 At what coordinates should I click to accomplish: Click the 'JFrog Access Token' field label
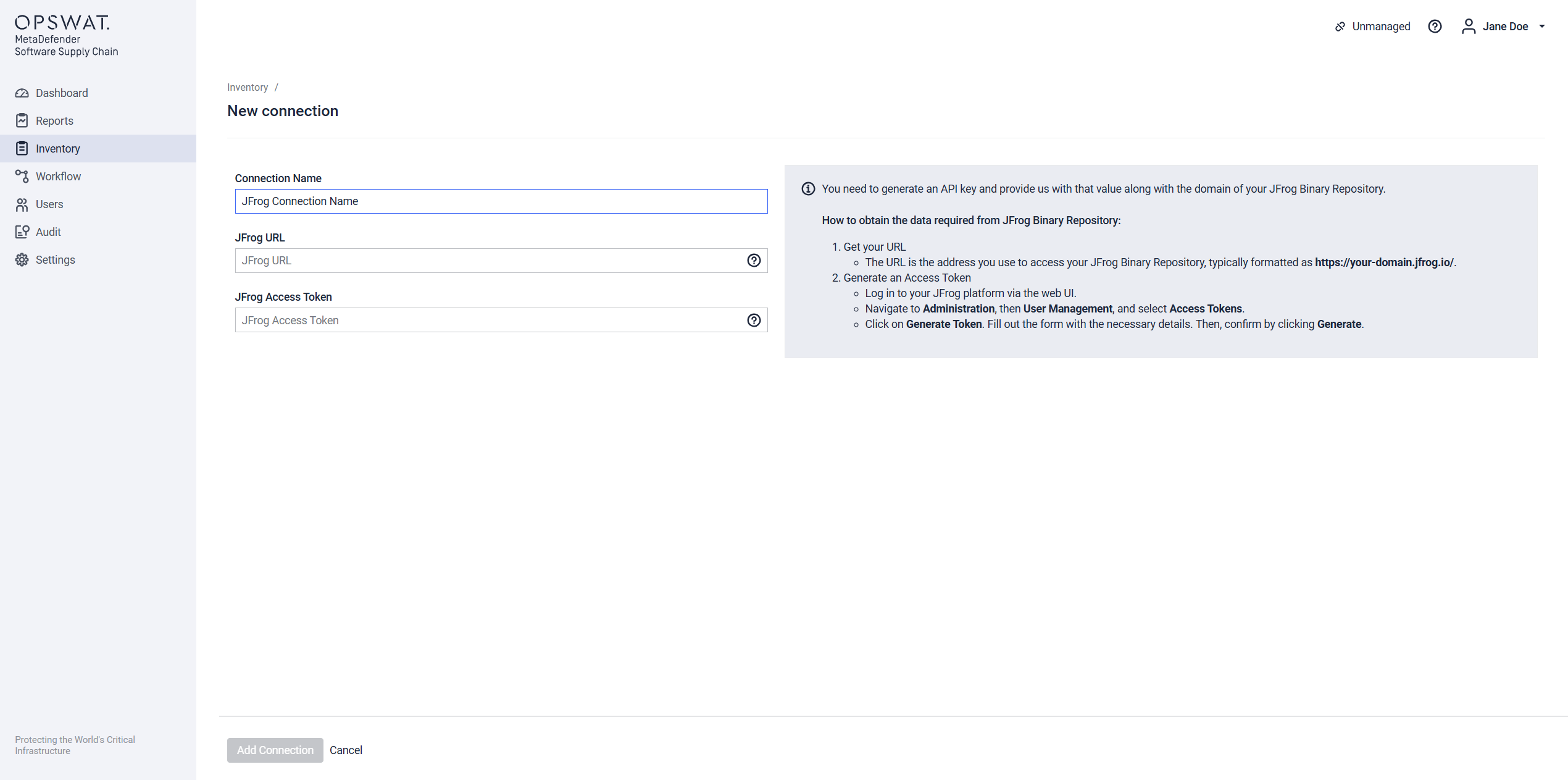283,297
